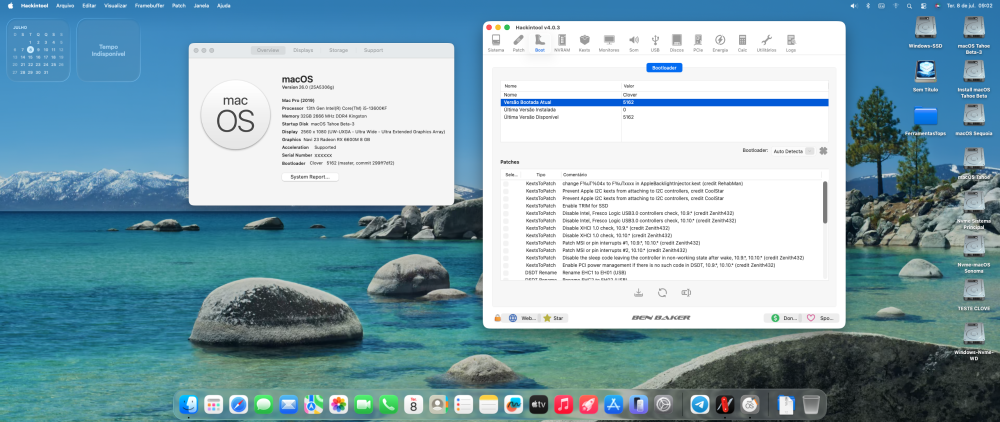This screenshot has height=422, width=1000.
Task: Open the NVRAM section
Action: pyautogui.click(x=562, y=43)
